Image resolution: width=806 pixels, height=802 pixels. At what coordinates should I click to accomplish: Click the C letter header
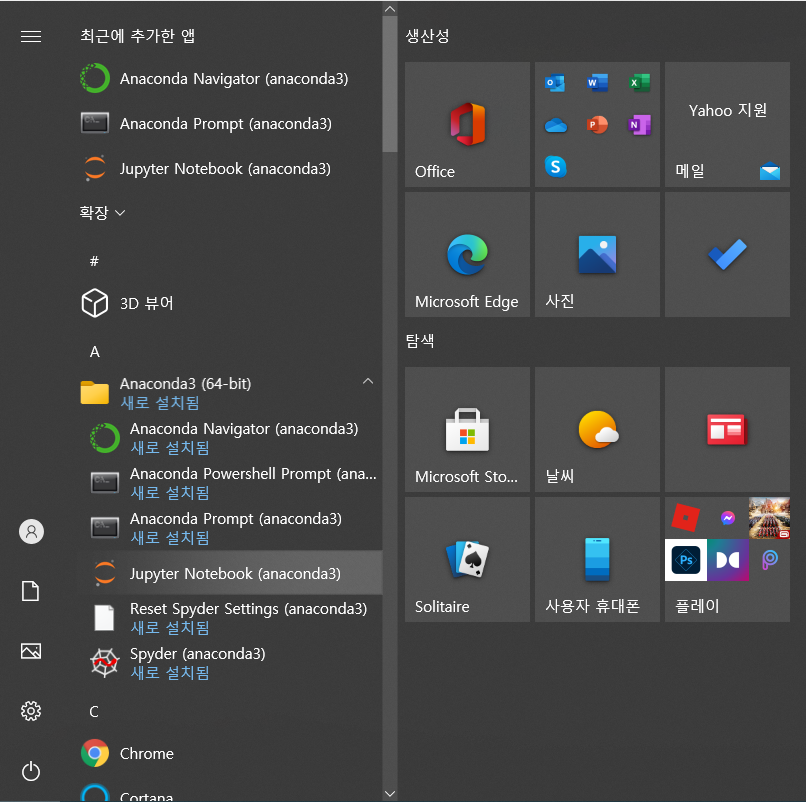(94, 712)
